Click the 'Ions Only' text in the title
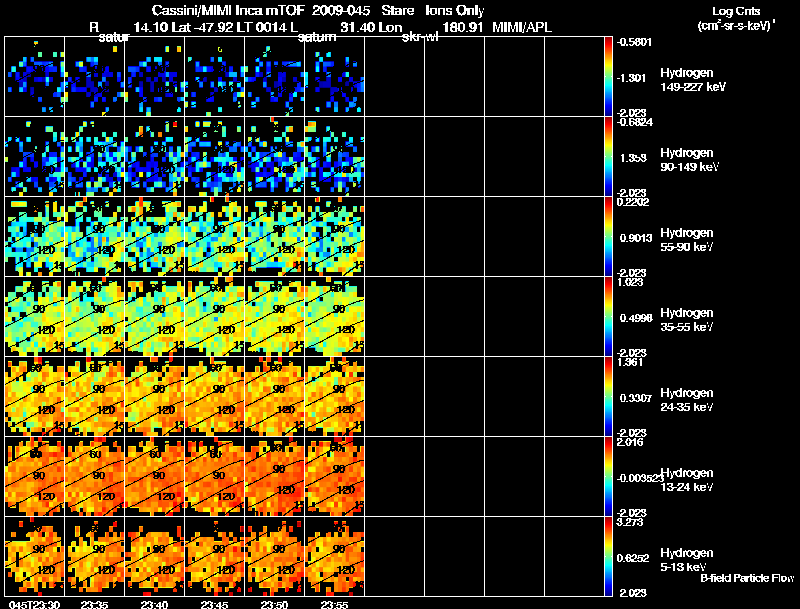 [455, 10]
